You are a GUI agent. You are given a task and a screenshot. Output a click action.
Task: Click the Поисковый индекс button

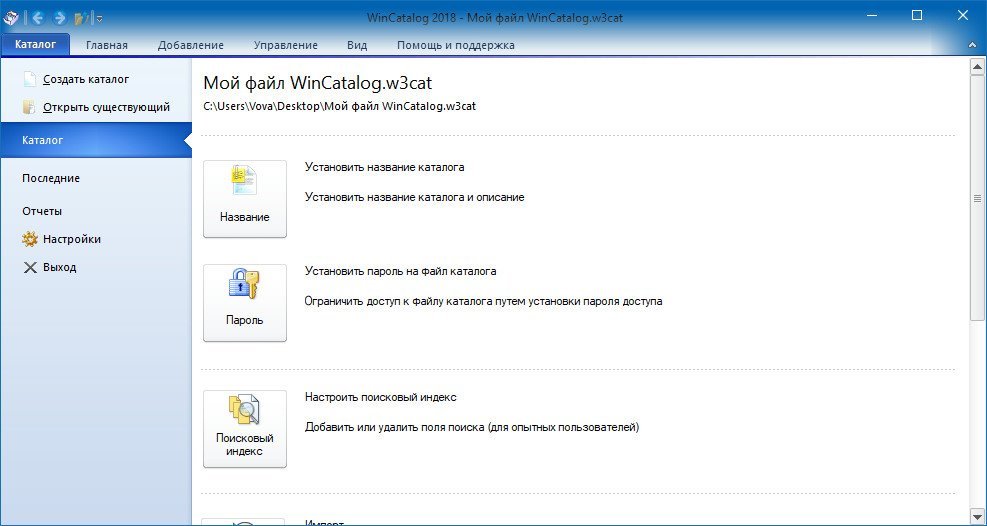pyautogui.click(x=245, y=428)
